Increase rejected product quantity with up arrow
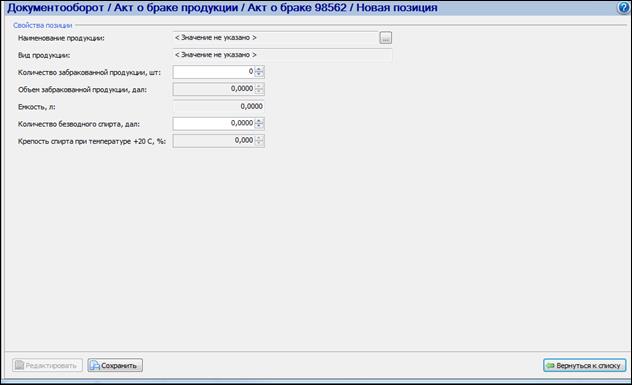This screenshot has width=632, height=385. tap(259, 69)
